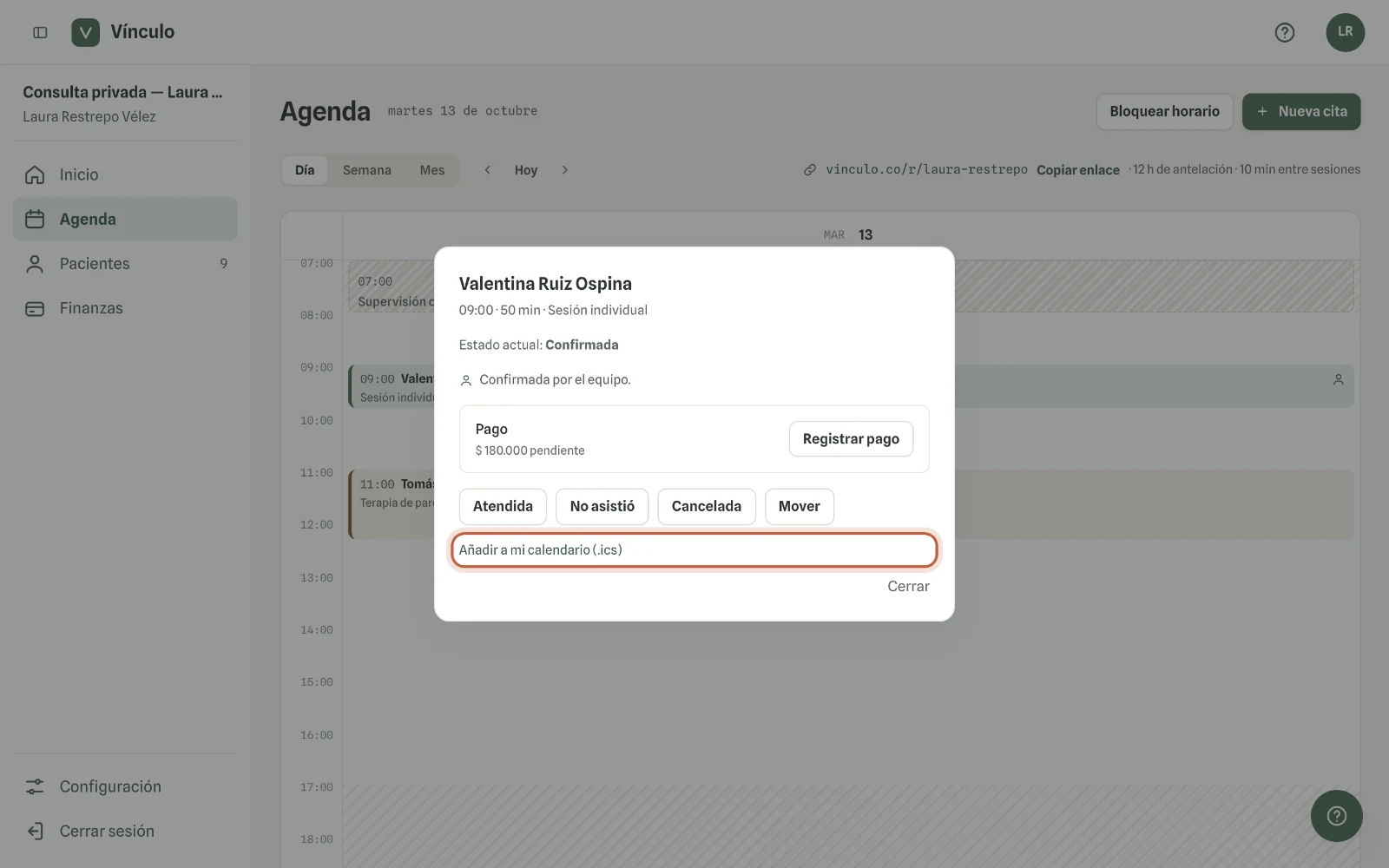Screen dimensions: 1389x868
Task: Click Añadir a mi calendario (.ics)
Action: tap(694, 550)
